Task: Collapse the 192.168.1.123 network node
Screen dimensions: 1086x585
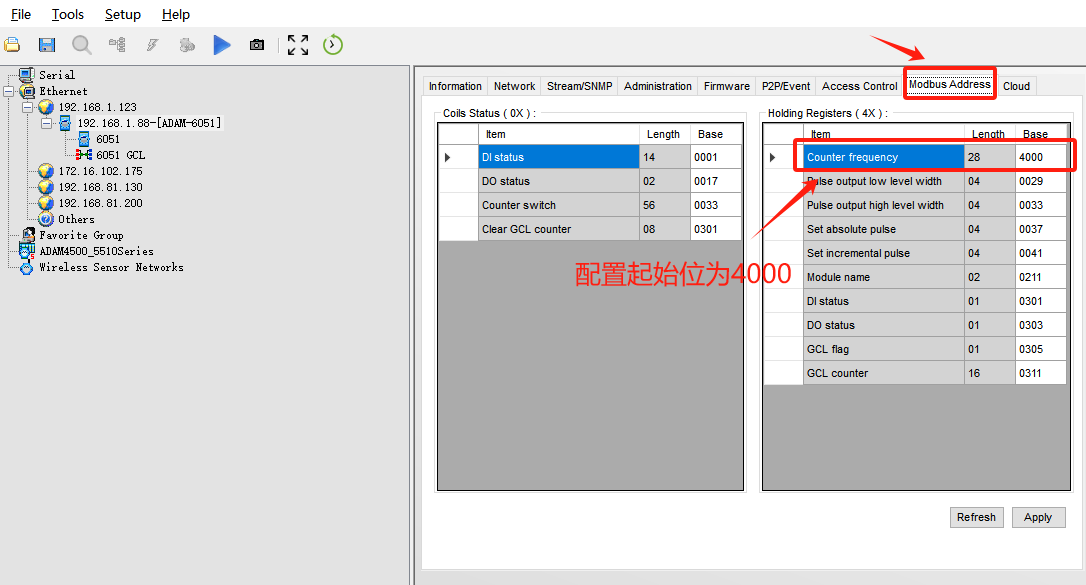Action: click(x=28, y=107)
